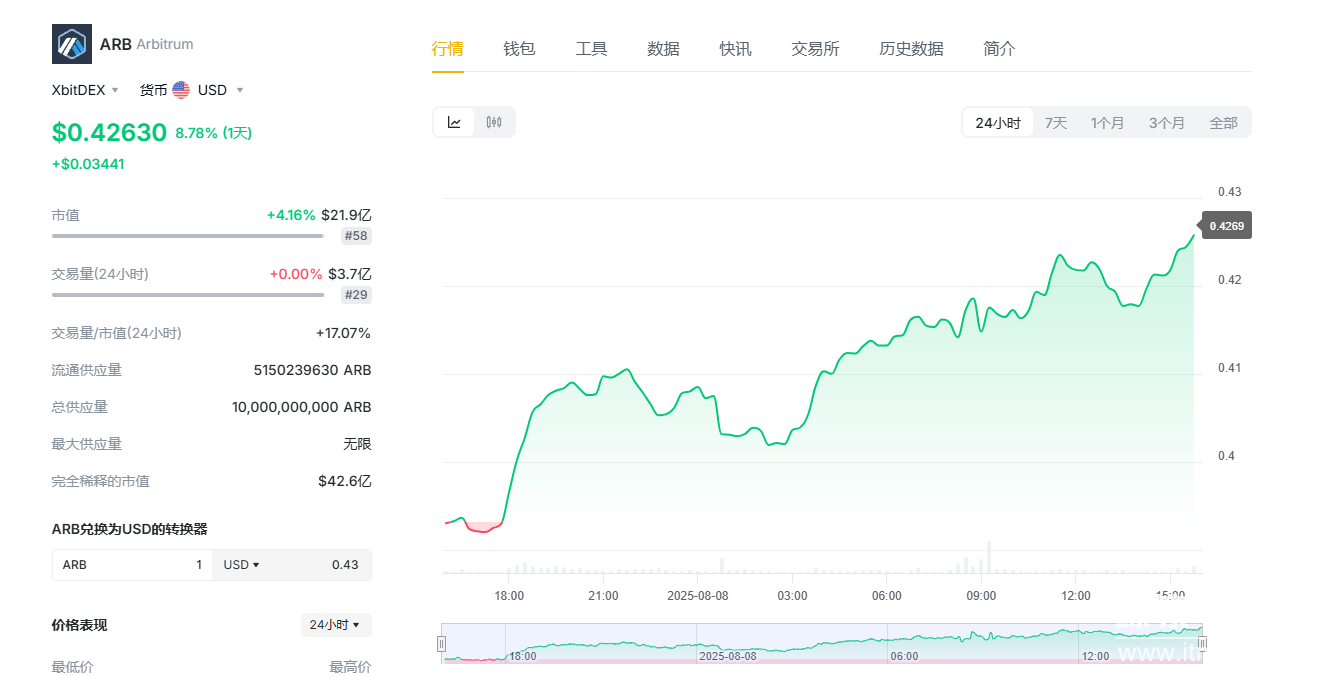Select the 24小时 time range

pos(998,123)
